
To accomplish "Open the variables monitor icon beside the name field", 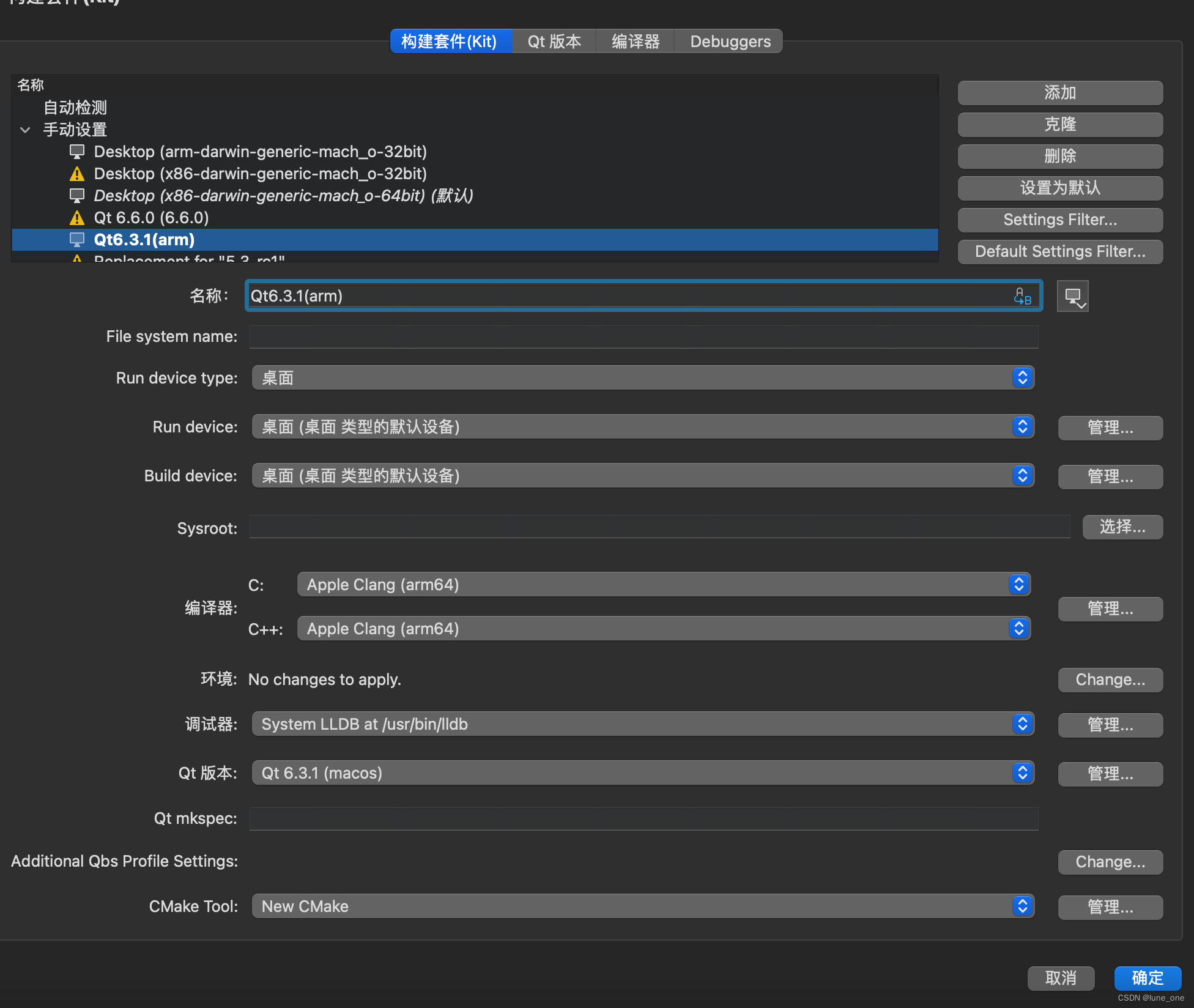I will (x=1072, y=295).
